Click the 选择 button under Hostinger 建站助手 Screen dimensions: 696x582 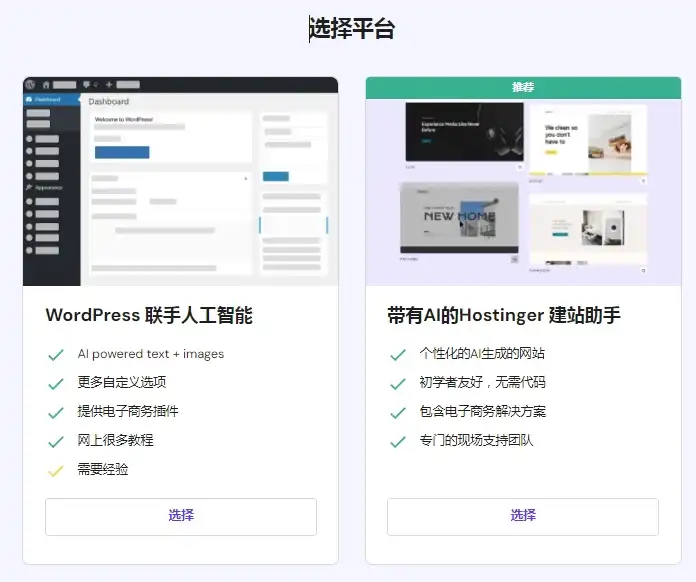point(523,517)
